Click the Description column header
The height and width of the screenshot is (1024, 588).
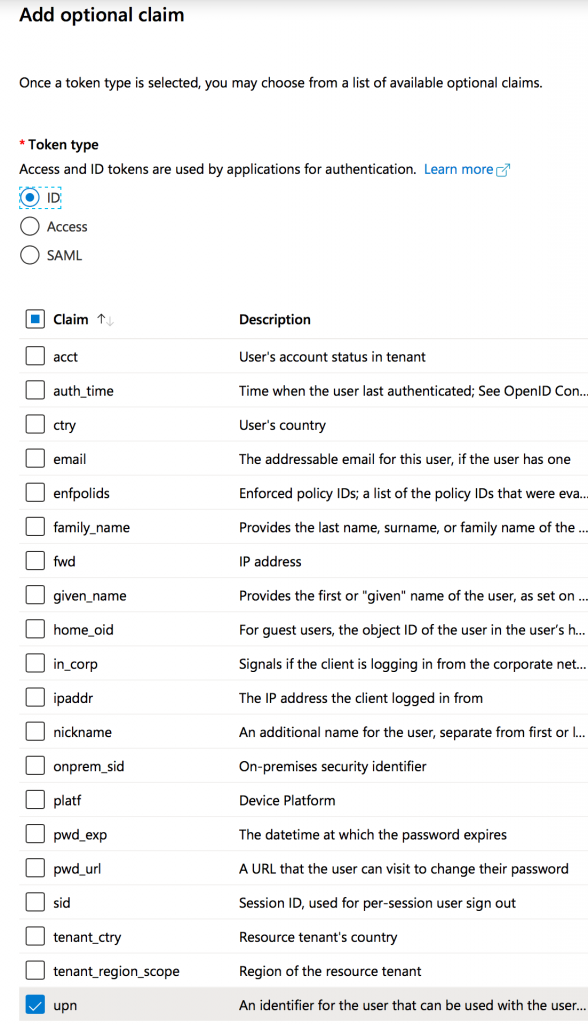pyautogui.click(x=274, y=319)
